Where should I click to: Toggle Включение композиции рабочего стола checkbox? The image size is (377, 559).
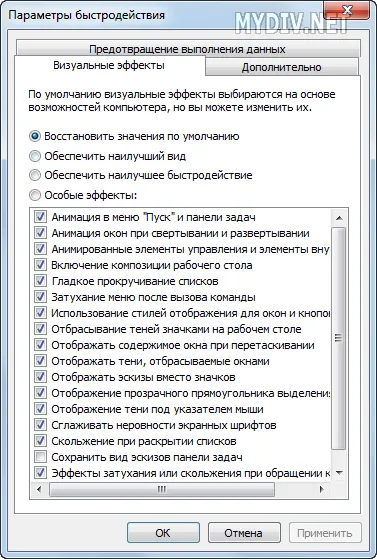pos(40,265)
